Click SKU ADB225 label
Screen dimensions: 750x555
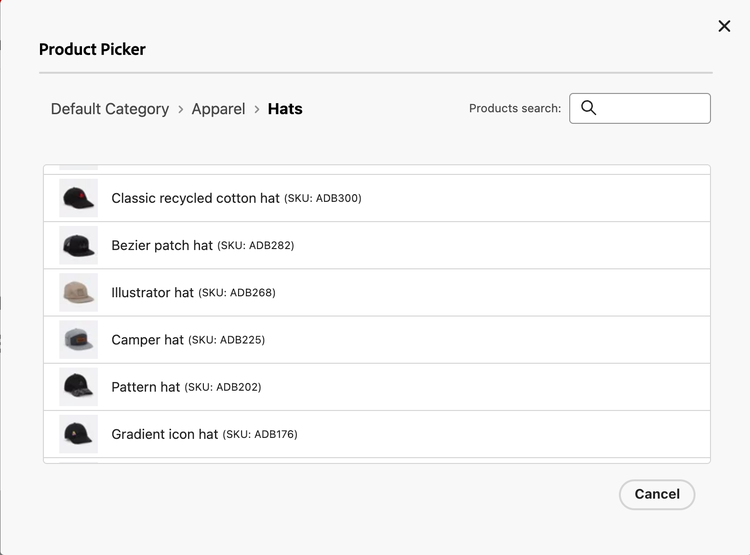coord(227,340)
